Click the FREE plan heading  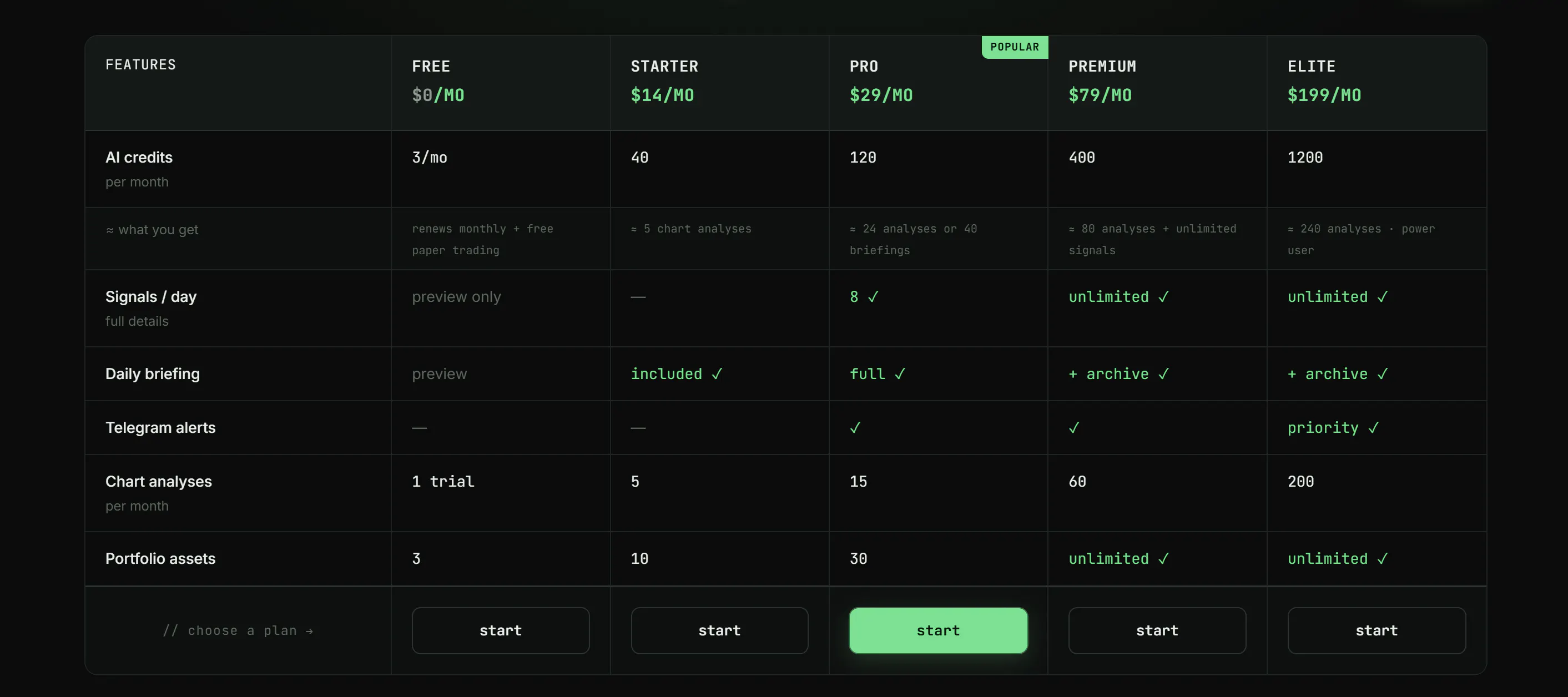(x=431, y=67)
